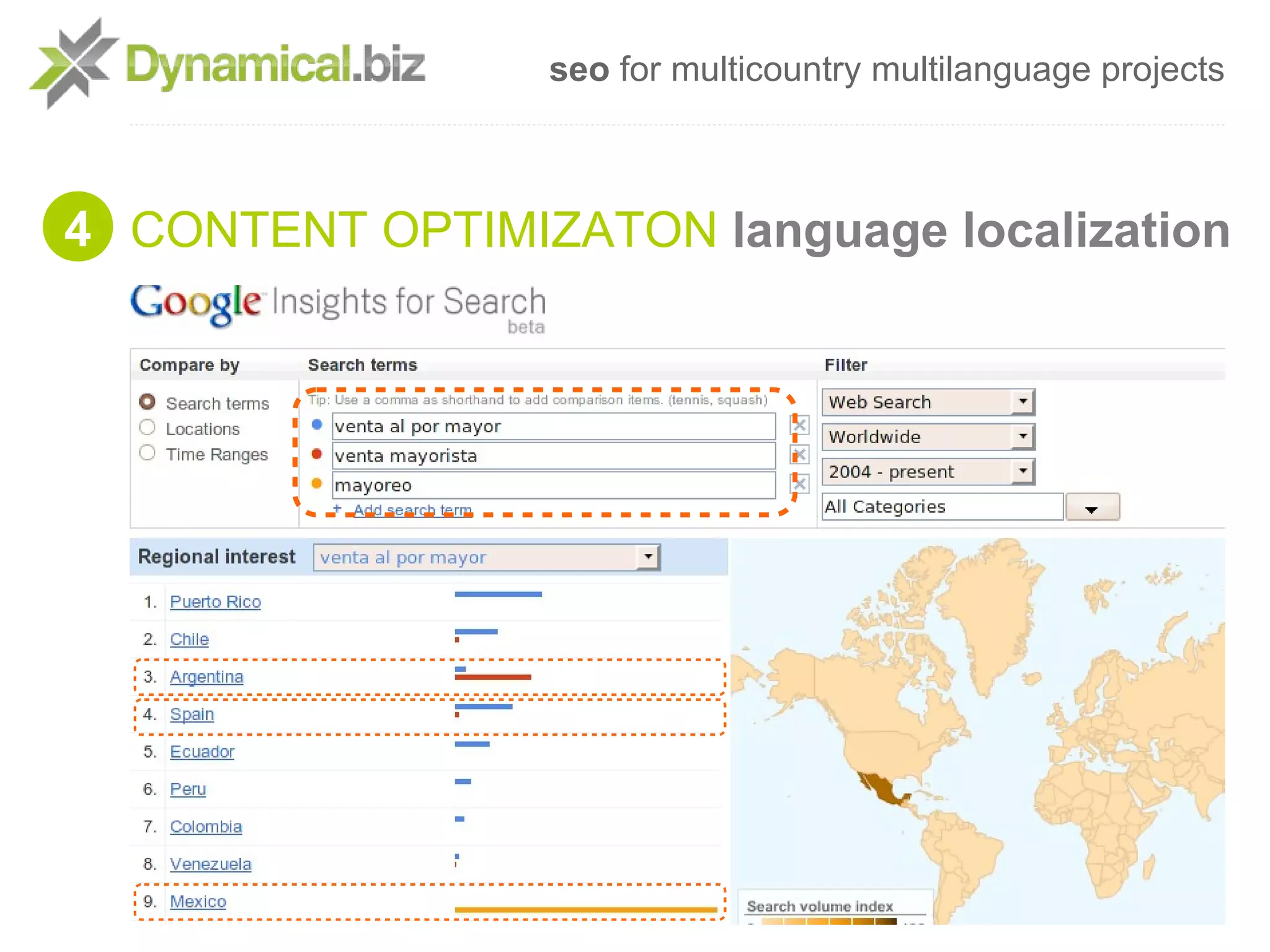Open the Regional interest term dropdown

click(x=487, y=557)
